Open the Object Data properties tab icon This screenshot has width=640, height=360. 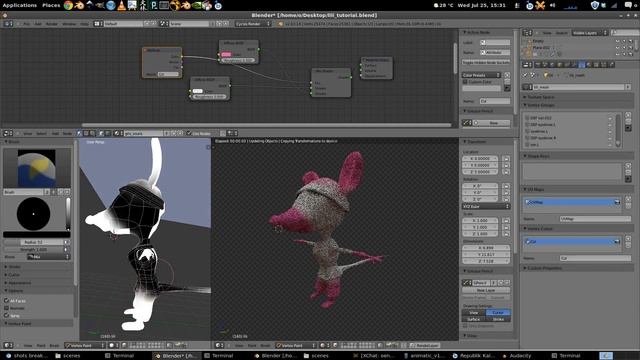click(x=582, y=64)
